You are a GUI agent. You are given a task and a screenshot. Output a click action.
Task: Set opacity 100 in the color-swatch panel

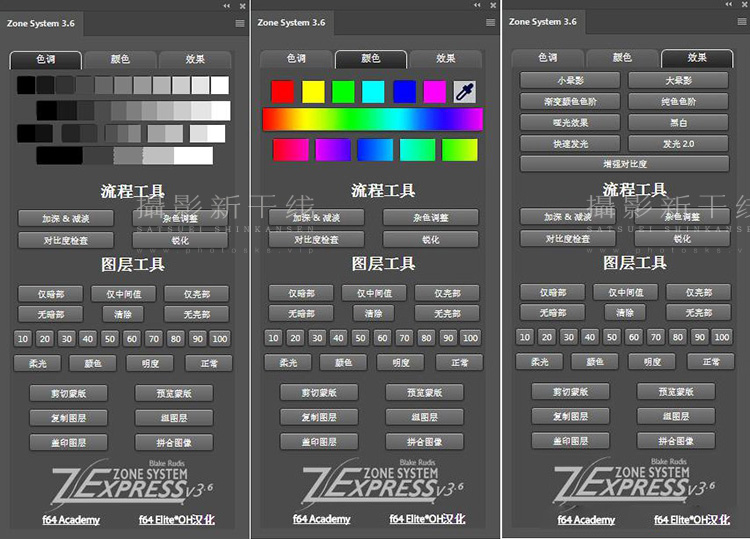point(470,338)
